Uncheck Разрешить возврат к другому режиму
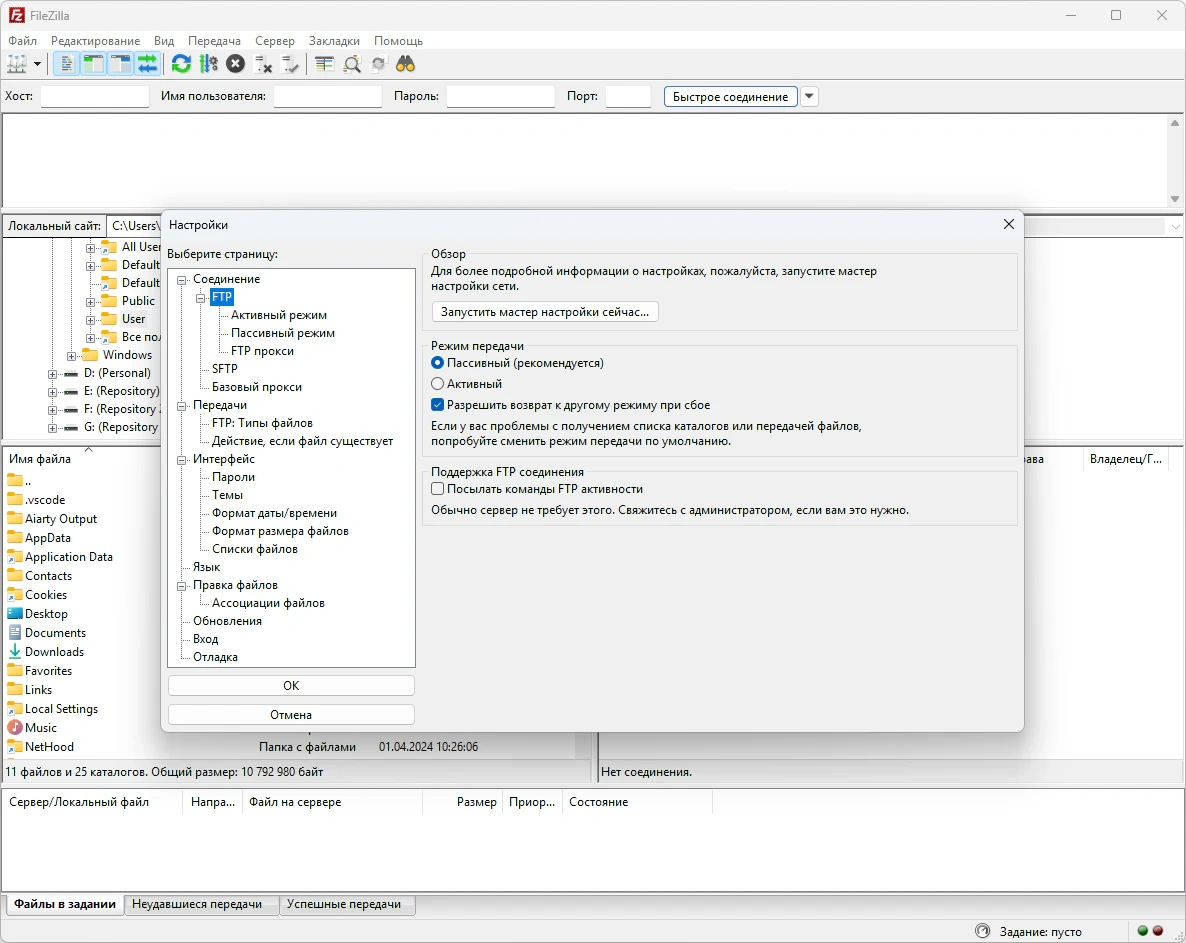Viewport: 1186px width, 943px height. coord(438,405)
